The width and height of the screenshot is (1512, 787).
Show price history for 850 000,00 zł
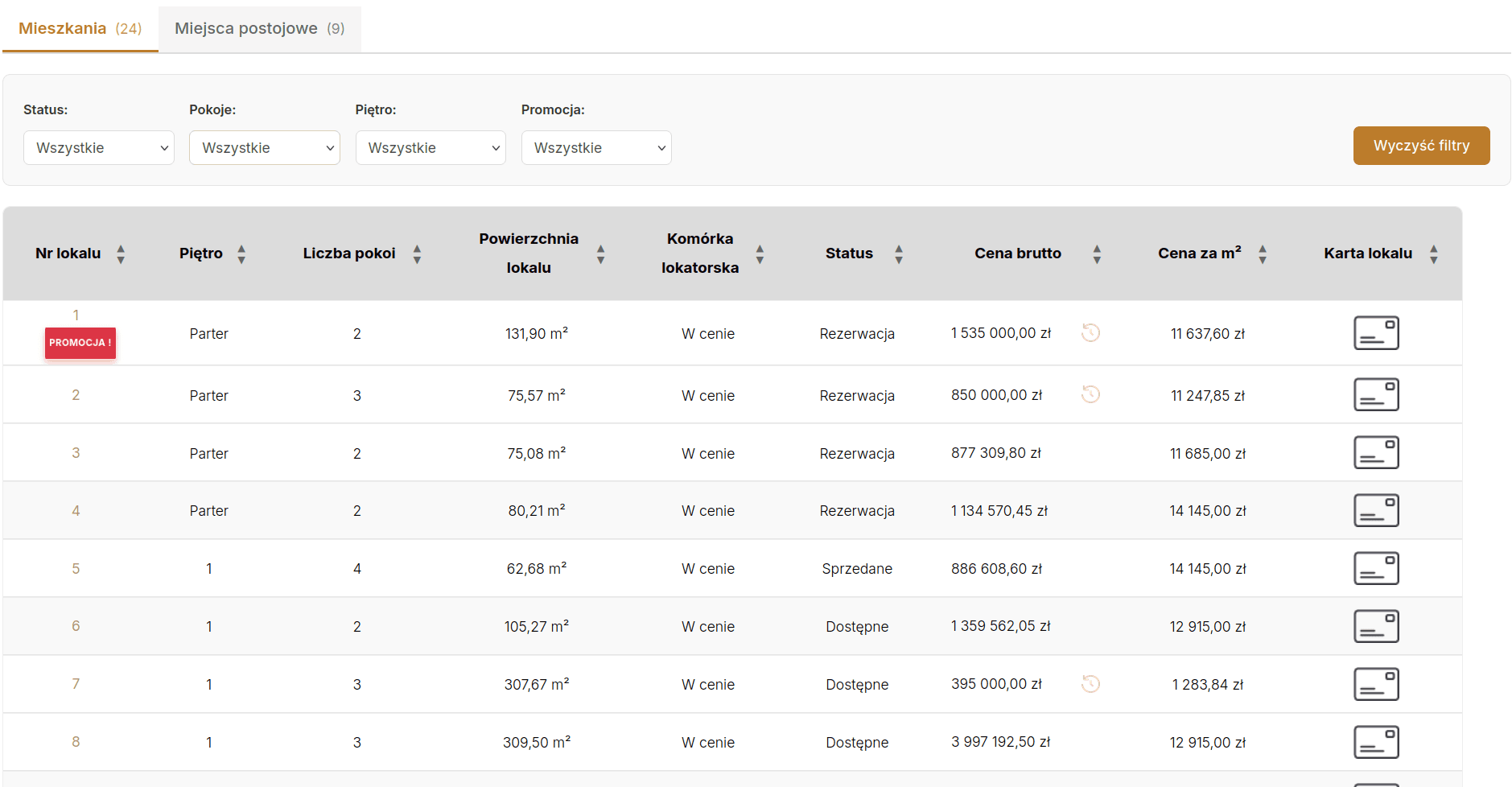[x=1090, y=394]
